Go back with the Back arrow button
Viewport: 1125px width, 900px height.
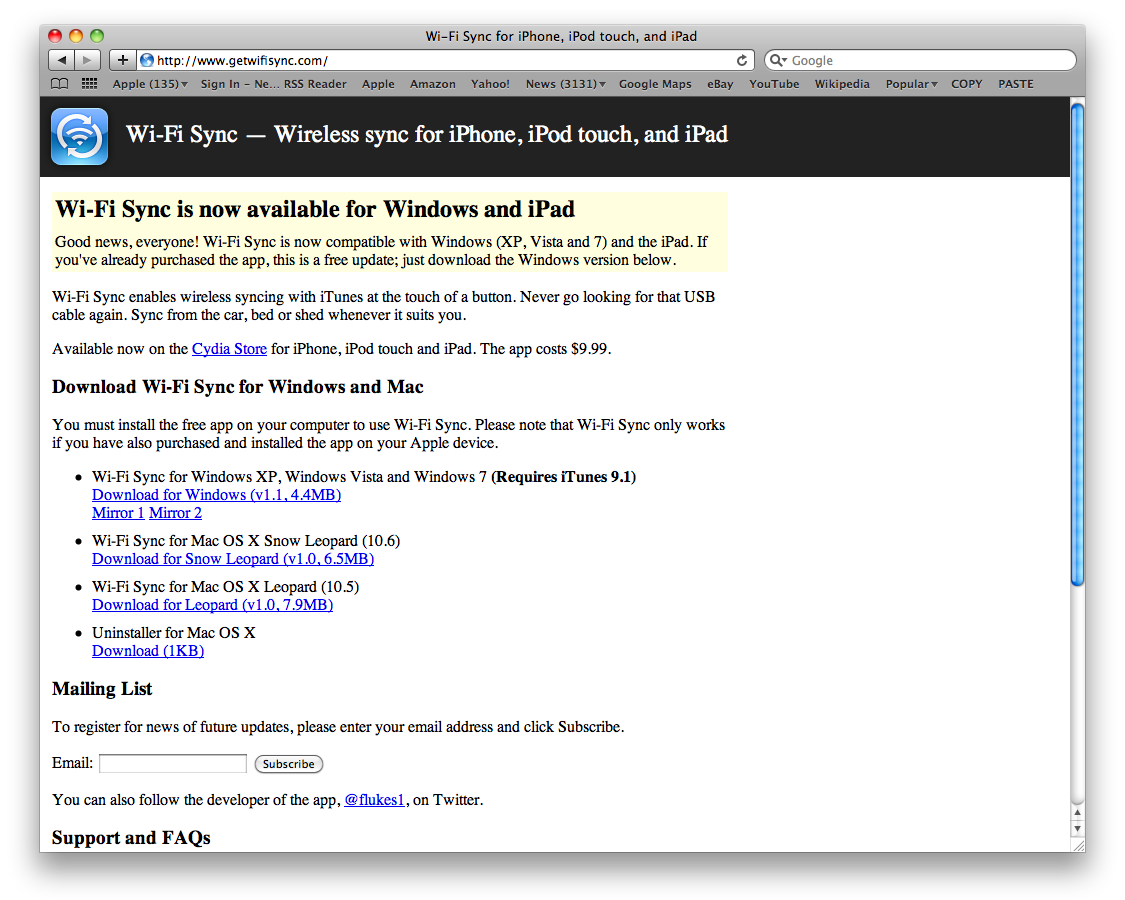point(62,60)
